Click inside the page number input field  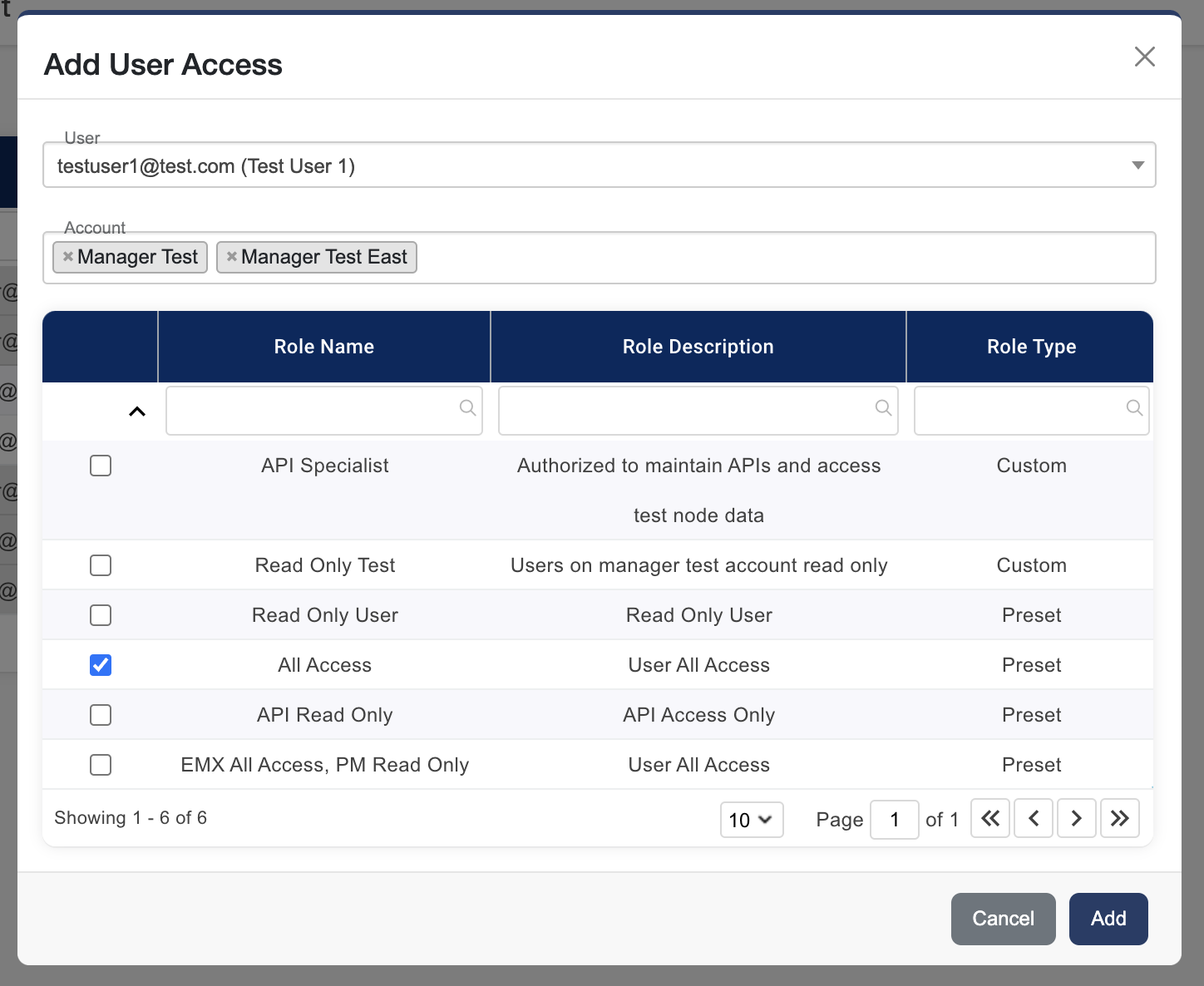pyautogui.click(x=895, y=820)
